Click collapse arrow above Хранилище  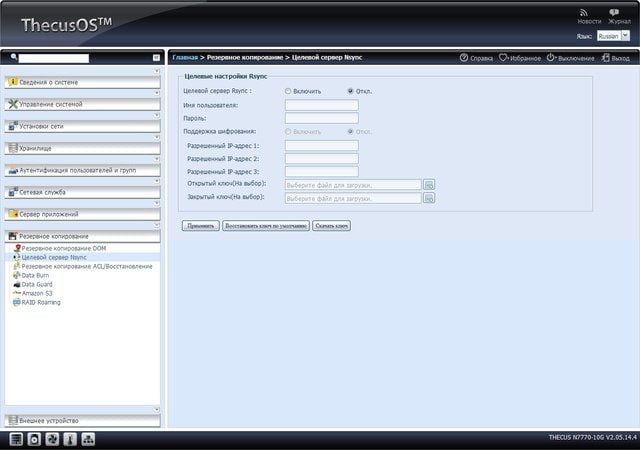click(157, 137)
